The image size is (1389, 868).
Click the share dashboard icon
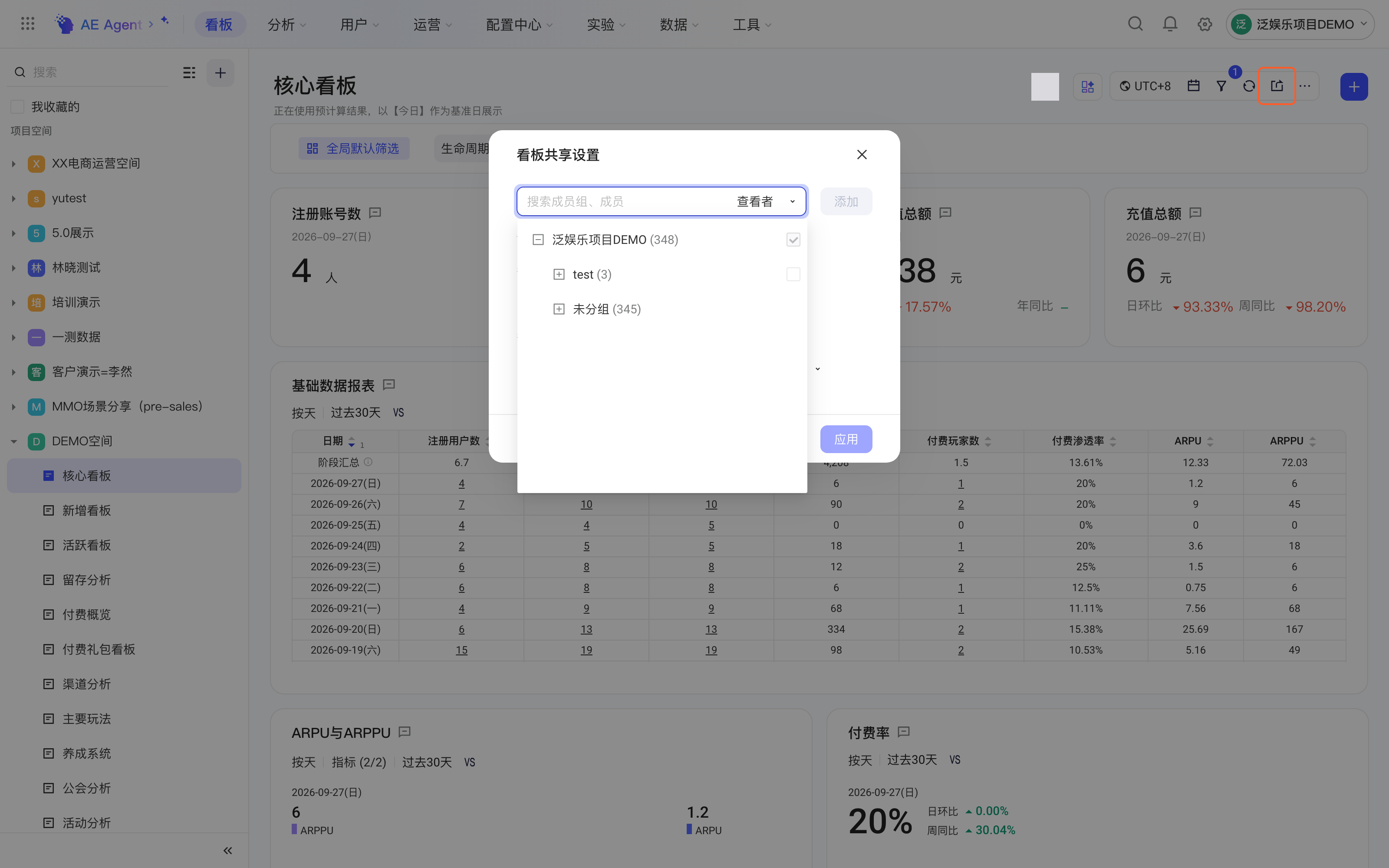(x=1277, y=86)
